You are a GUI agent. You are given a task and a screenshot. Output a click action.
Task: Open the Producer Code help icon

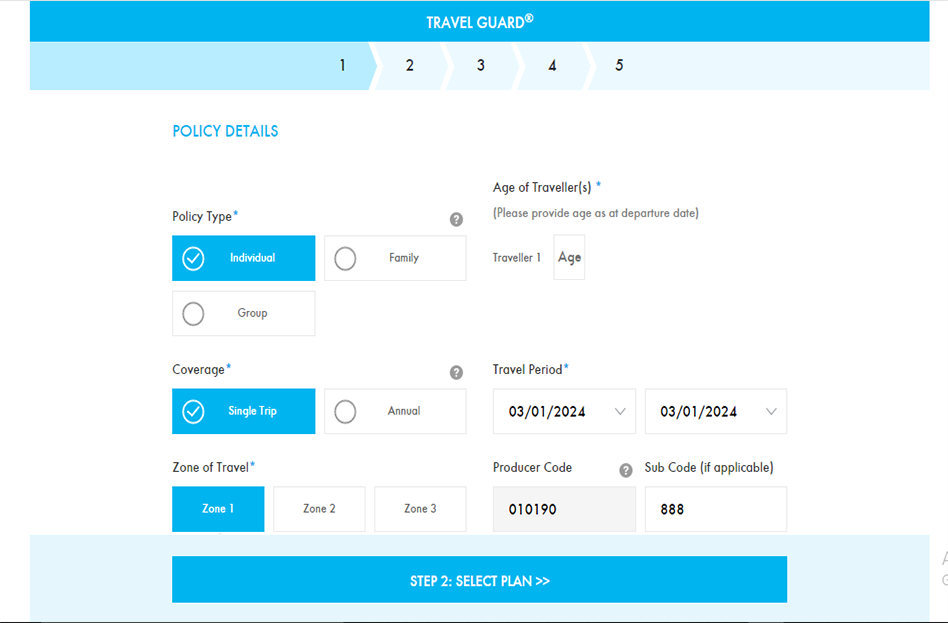click(x=626, y=471)
